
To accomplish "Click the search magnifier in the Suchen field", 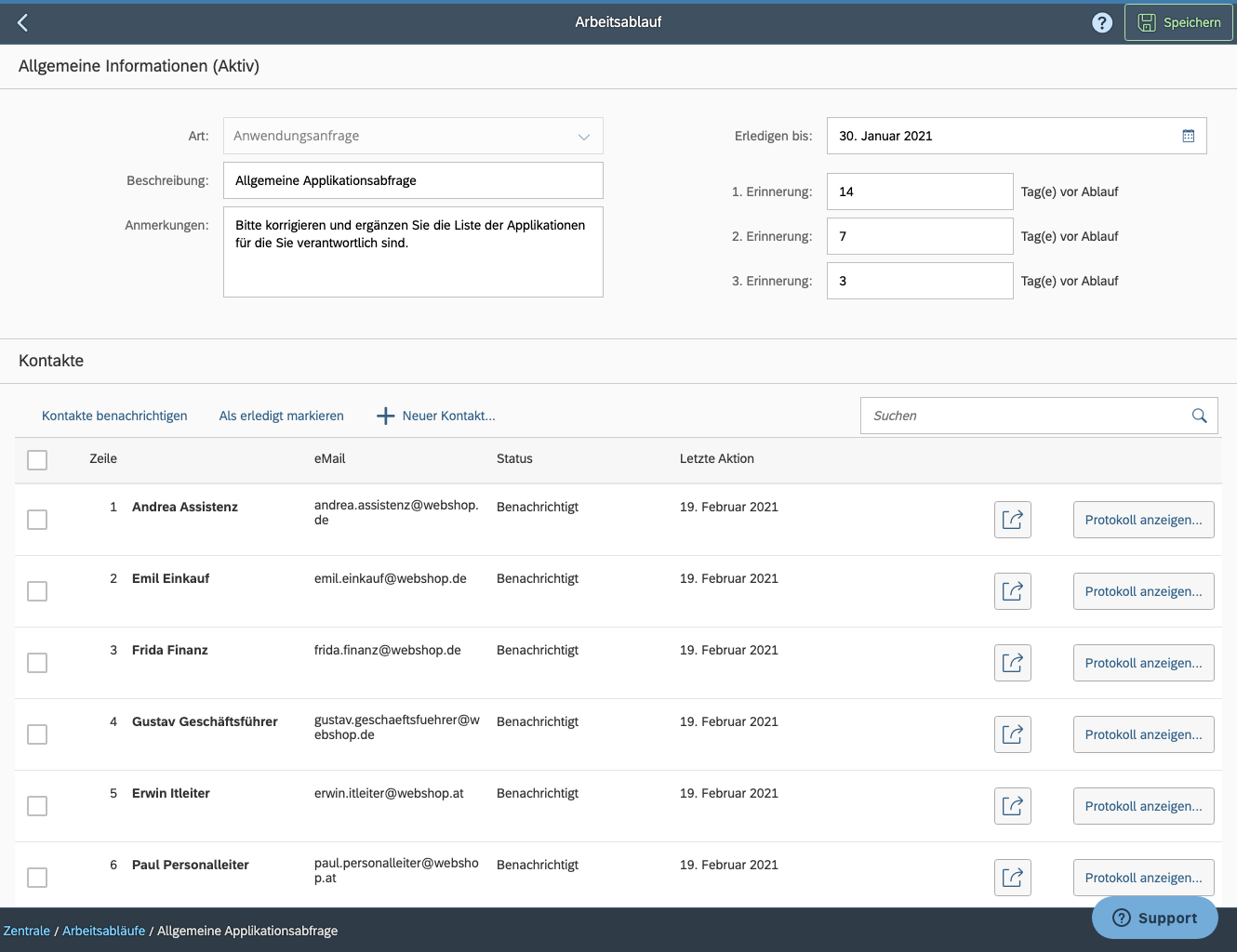I will [x=1199, y=416].
